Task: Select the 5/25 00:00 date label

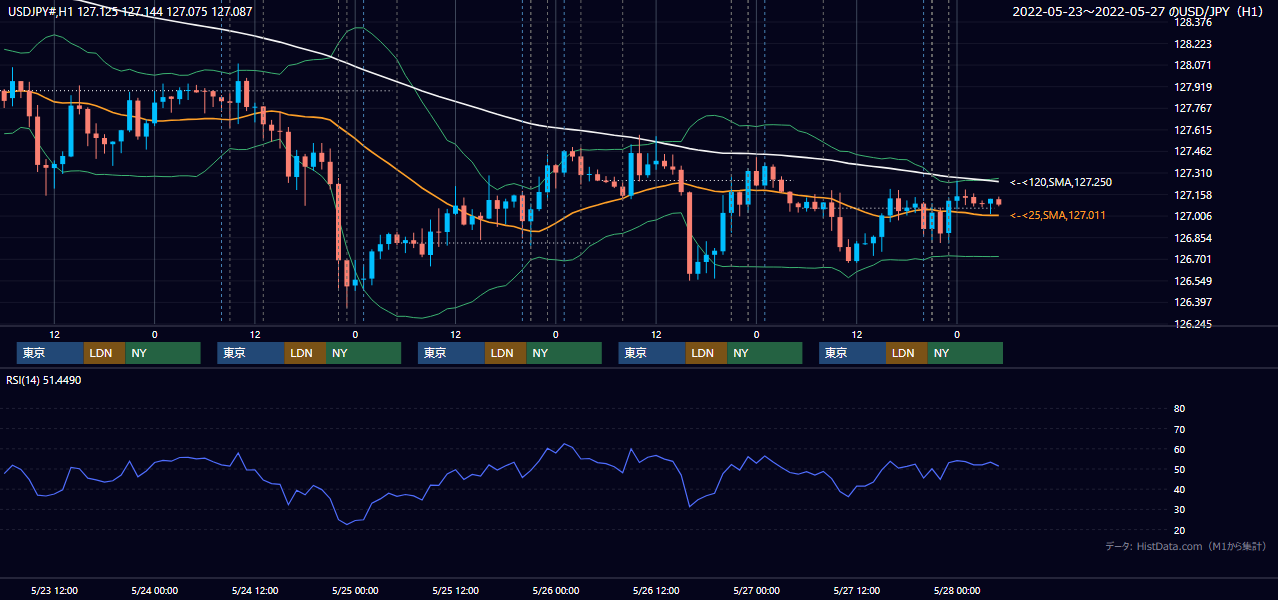Action: (x=355, y=590)
